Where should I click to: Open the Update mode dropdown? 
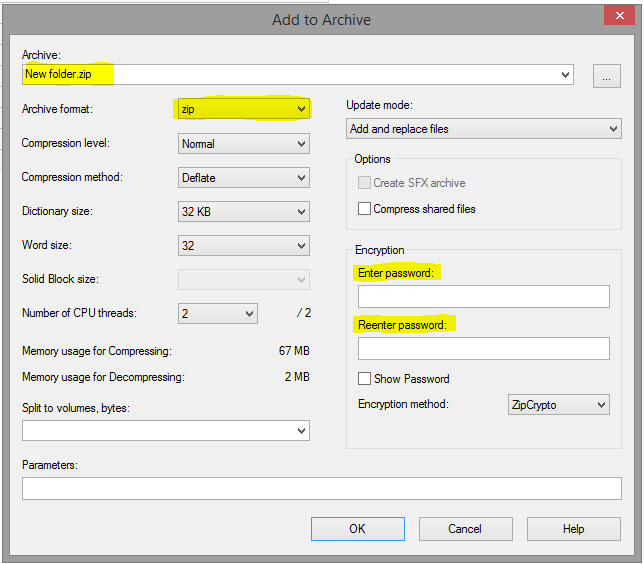[484, 129]
